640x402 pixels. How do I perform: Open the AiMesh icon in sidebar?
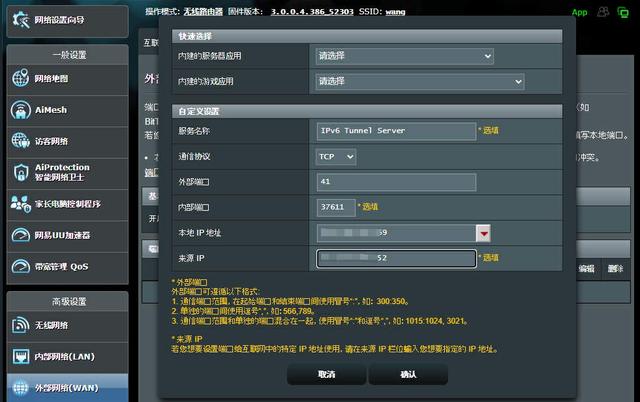point(20,110)
